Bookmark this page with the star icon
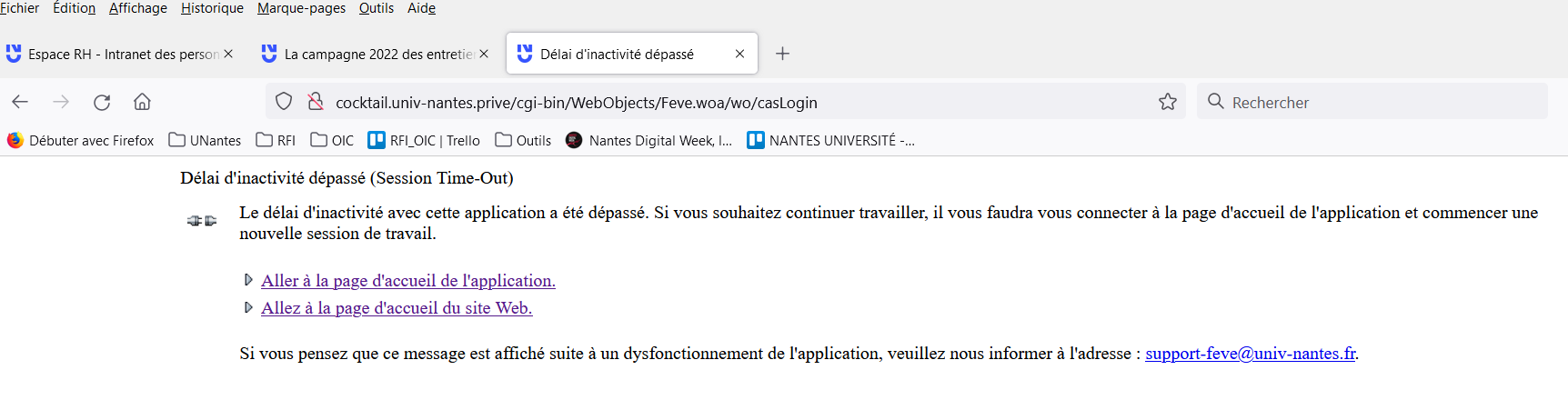The height and width of the screenshot is (400, 1568). (1168, 102)
